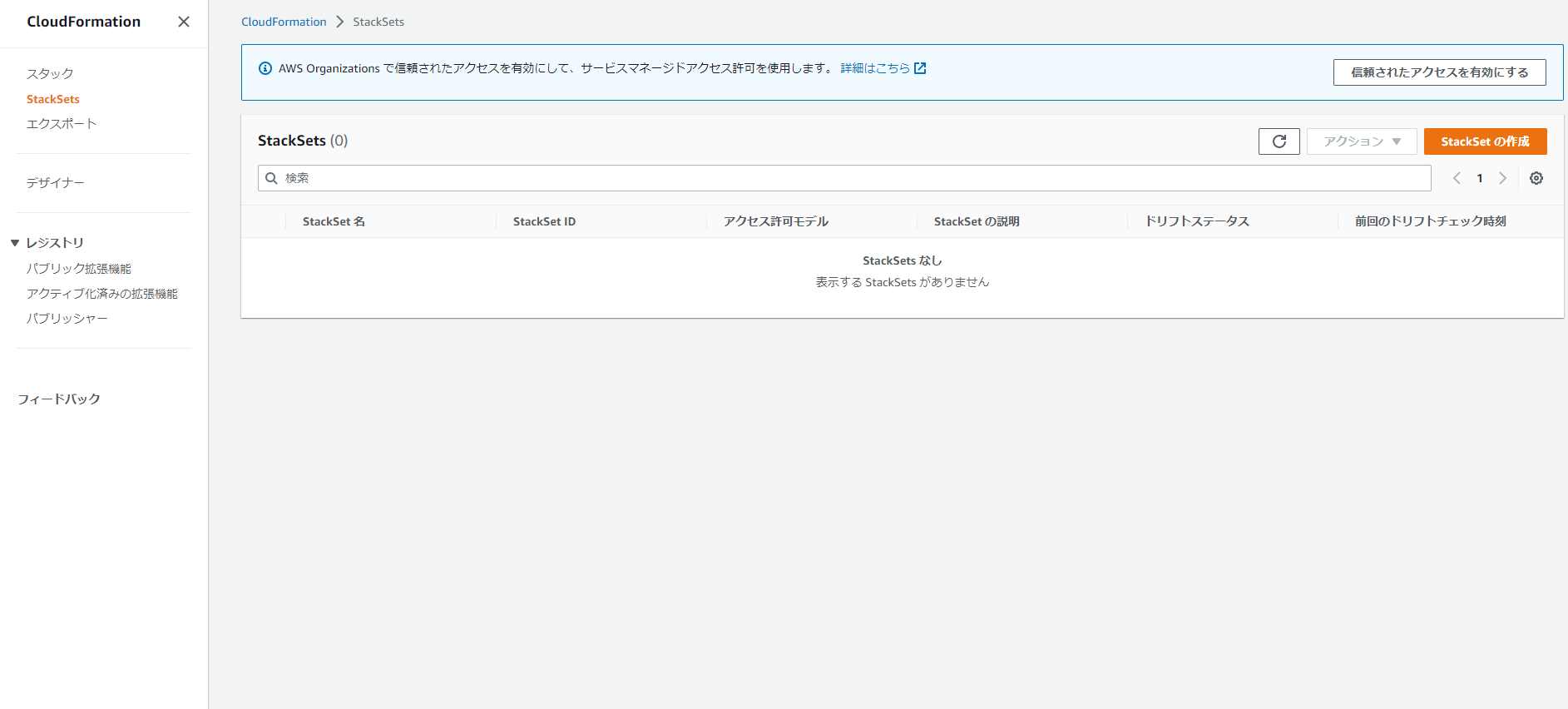
Task: Open デザイナー in the sidebar
Action: click(56, 183)
